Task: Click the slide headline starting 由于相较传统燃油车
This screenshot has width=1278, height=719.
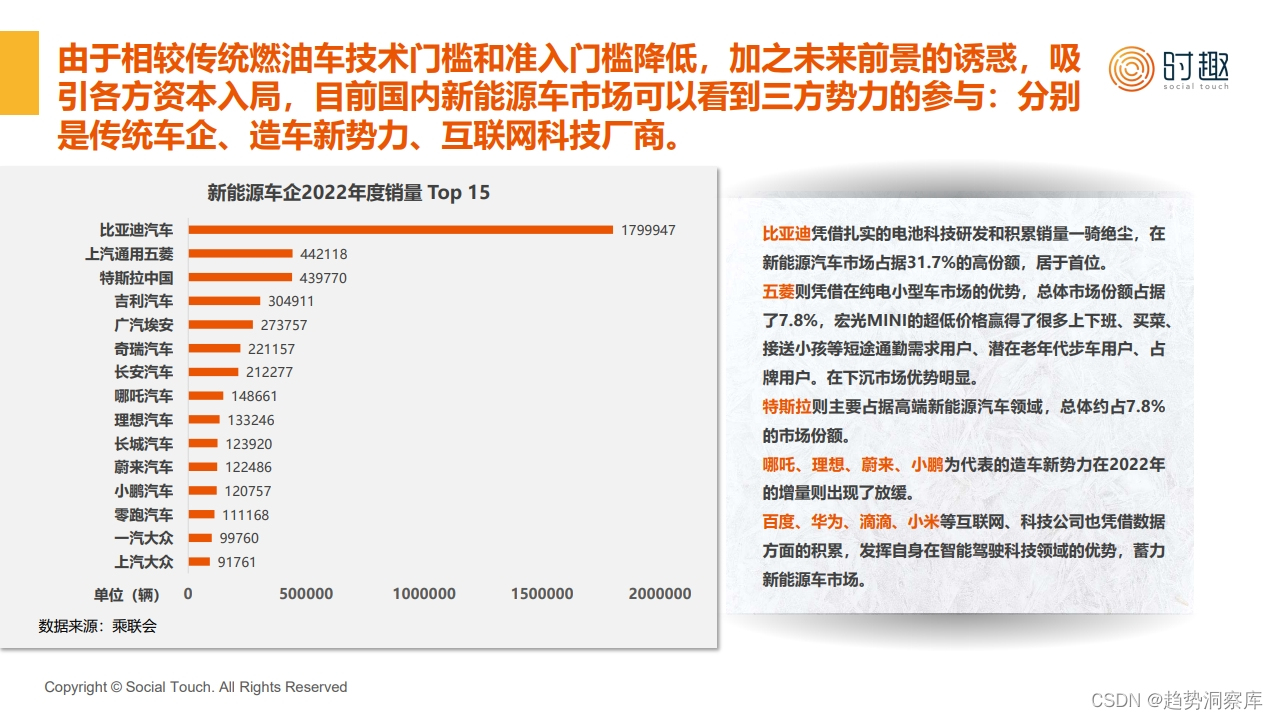Action: coord(569,96)
